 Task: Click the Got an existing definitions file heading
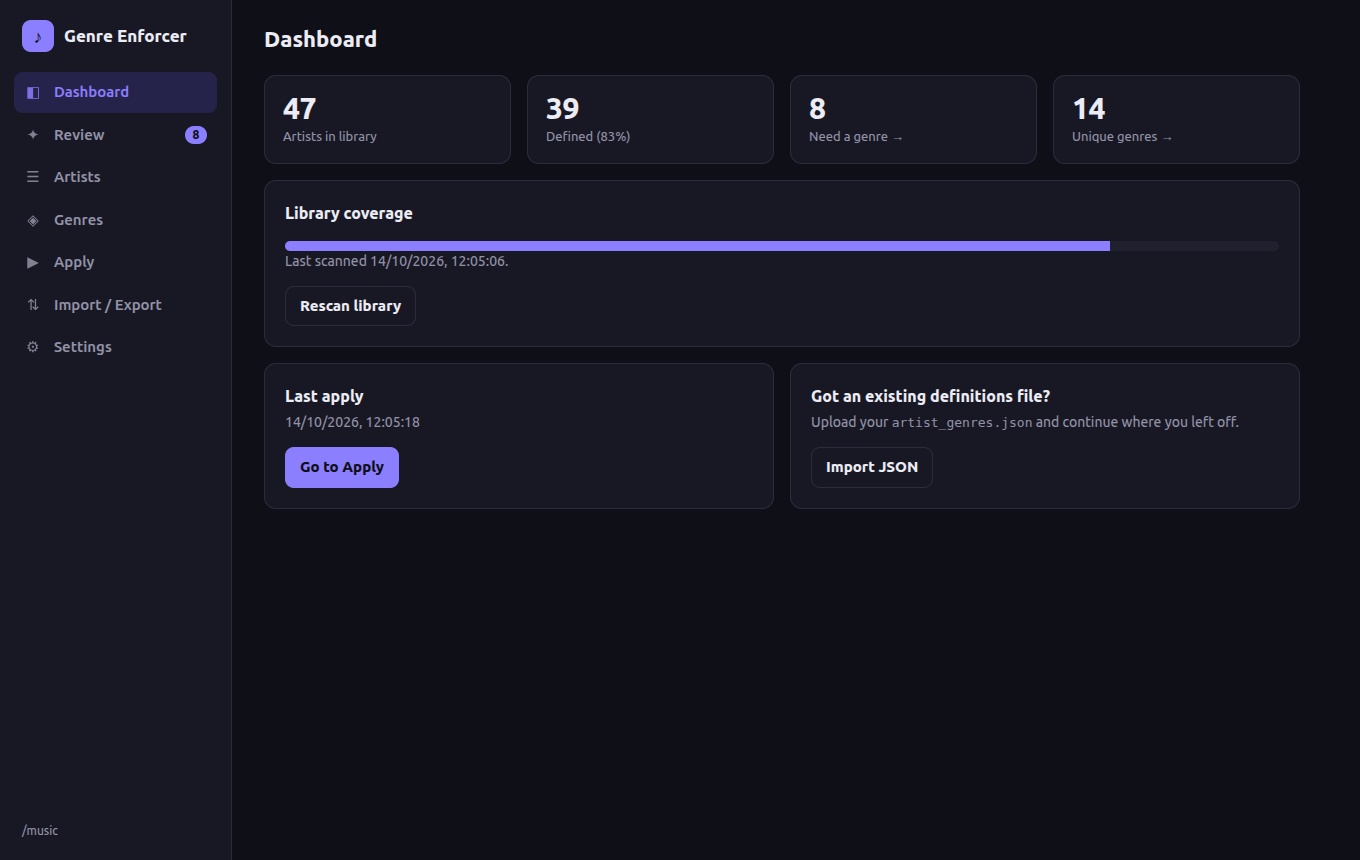[x=931, y=396]
